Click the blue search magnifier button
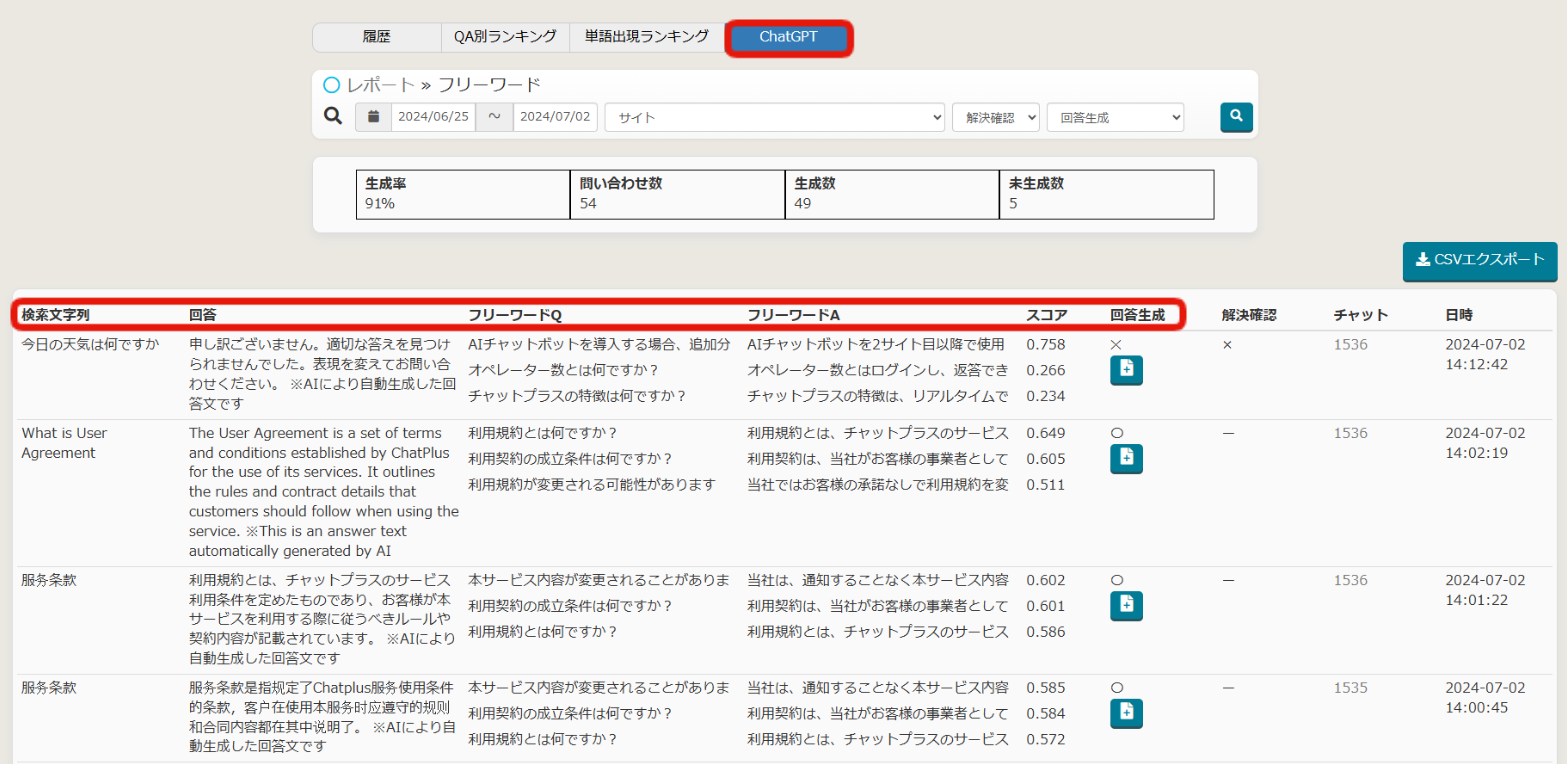This screenshot has width=1567, height=764. tap(1236, 117)
